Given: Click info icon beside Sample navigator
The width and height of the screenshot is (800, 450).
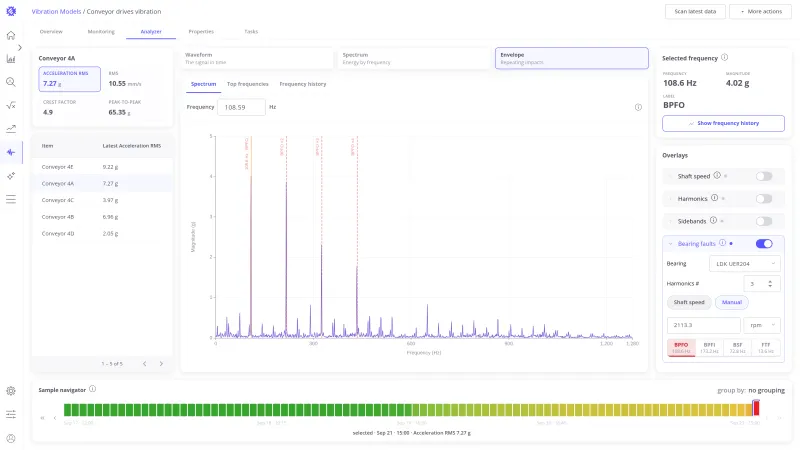Looking at the screenshot, I should [x=92, y=389].
